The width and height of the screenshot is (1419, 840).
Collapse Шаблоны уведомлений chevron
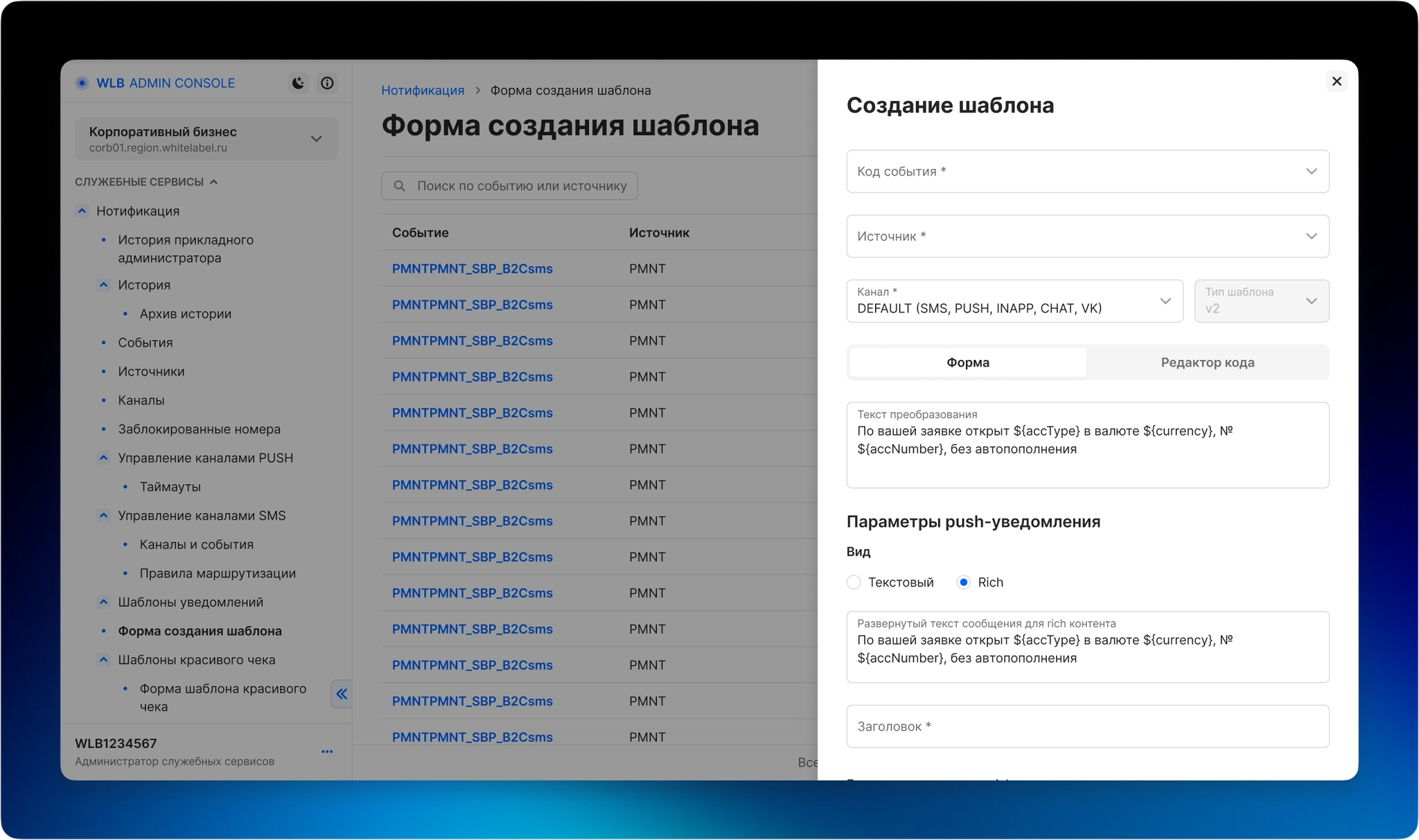(x=103, y=602)
